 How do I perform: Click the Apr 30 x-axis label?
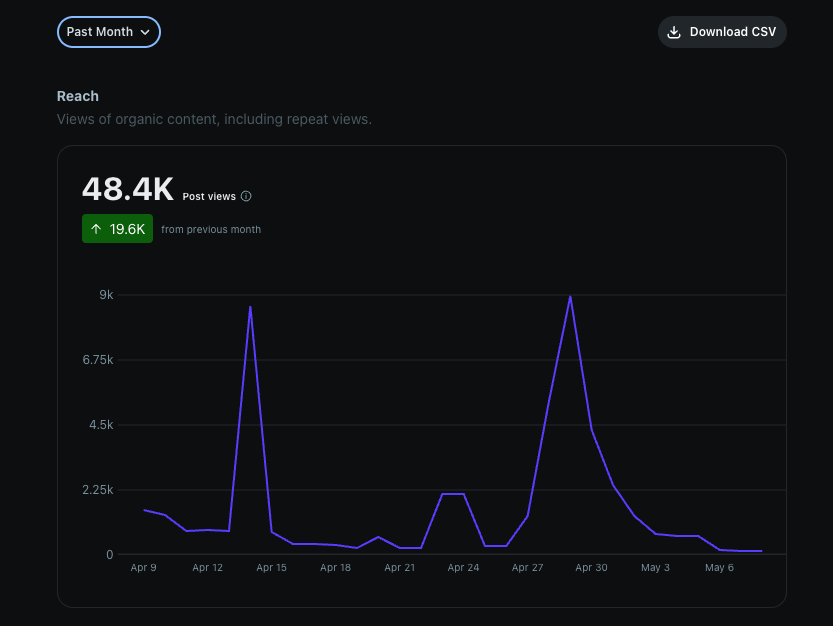591,568
